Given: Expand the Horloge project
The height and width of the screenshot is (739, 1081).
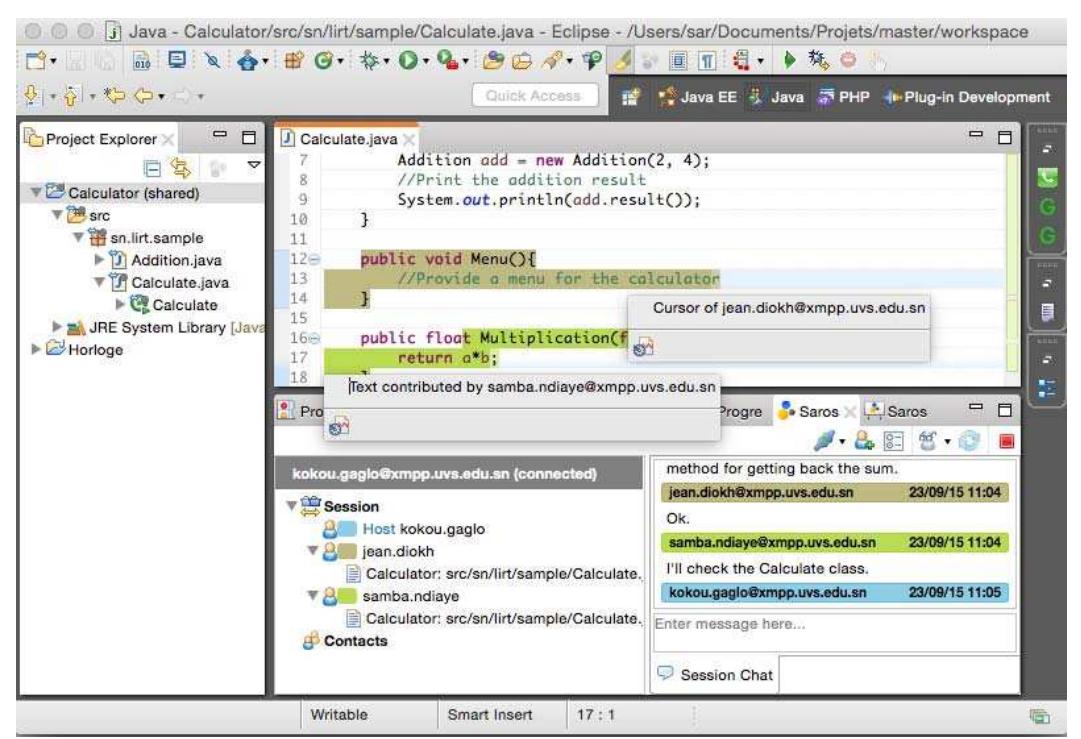Looking at the screenshot, I should point(35,349).
